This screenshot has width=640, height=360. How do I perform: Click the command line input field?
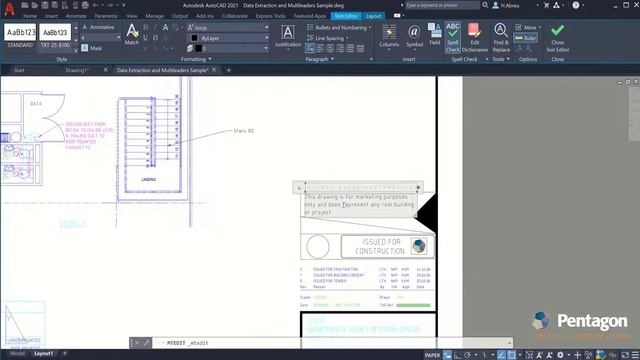point(333,343)
